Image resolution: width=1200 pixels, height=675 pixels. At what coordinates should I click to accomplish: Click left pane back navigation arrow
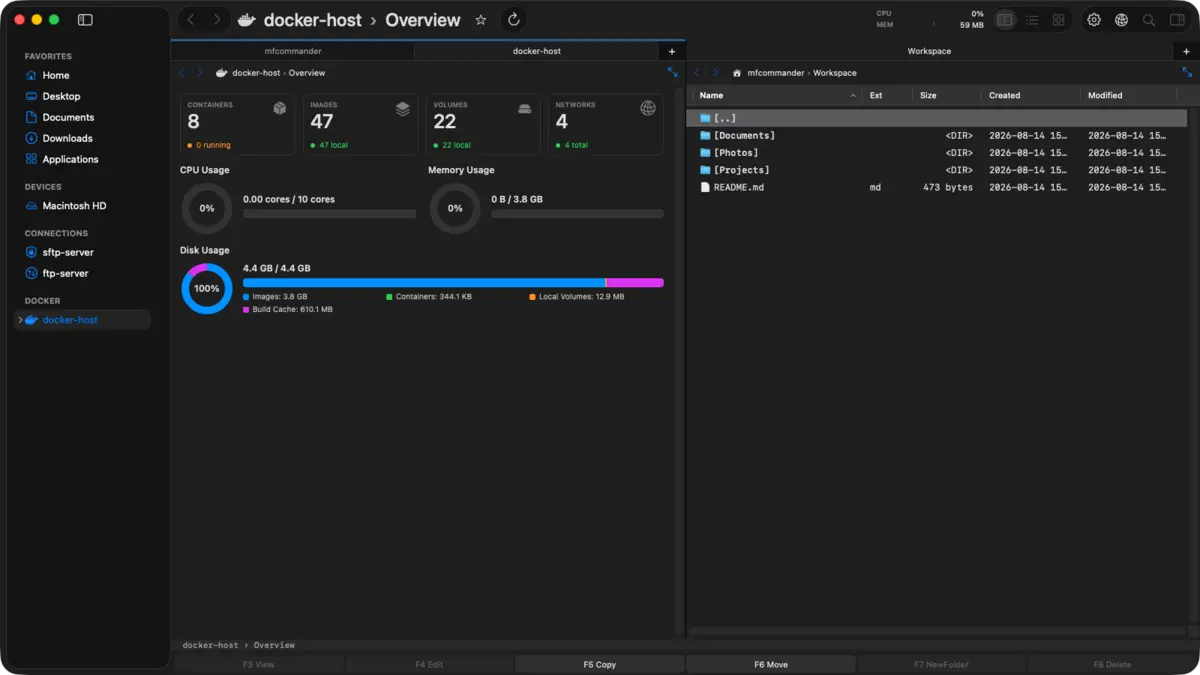point(182,73)
